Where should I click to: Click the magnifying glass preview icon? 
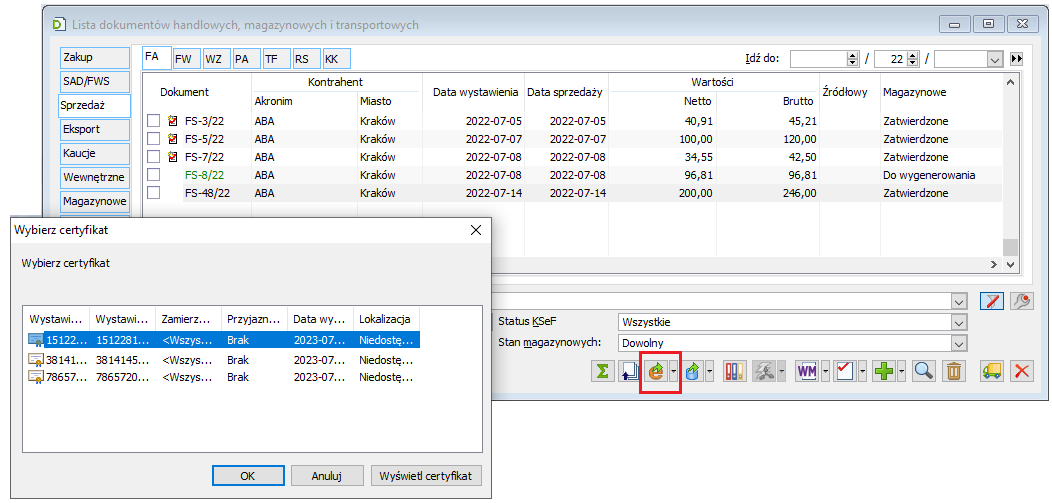pyautogui.click(x=924, y=371)
